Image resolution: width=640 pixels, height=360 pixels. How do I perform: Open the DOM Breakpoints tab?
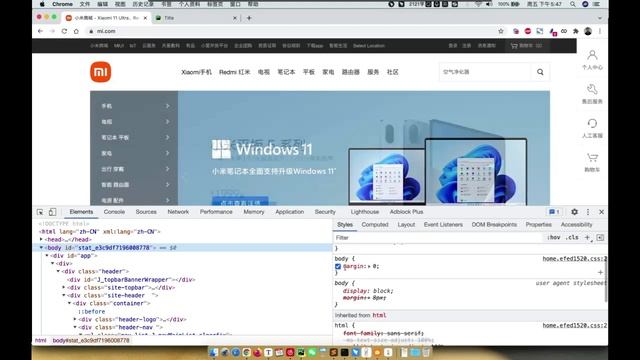click(x=494, y=225)
